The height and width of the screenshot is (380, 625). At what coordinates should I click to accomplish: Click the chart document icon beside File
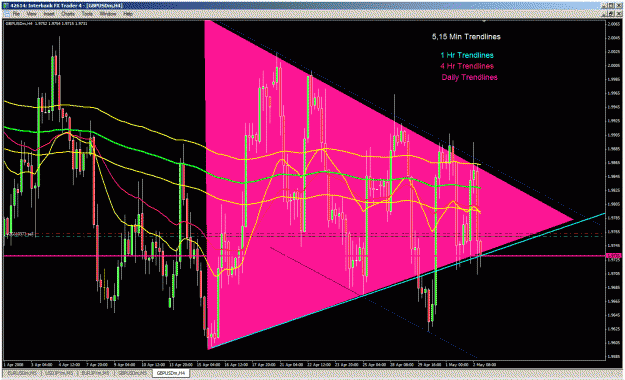[x=7, y=14]
